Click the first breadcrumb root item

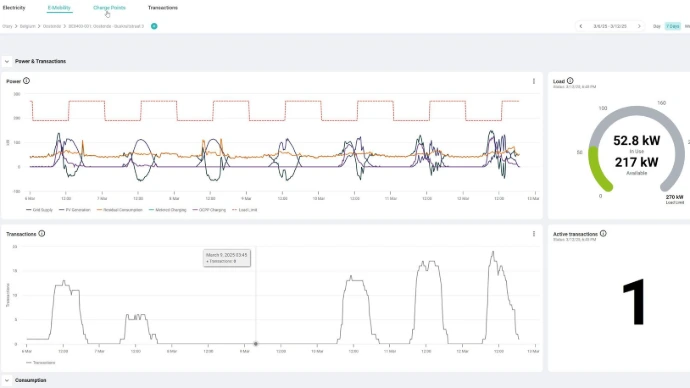click(7, 26)
